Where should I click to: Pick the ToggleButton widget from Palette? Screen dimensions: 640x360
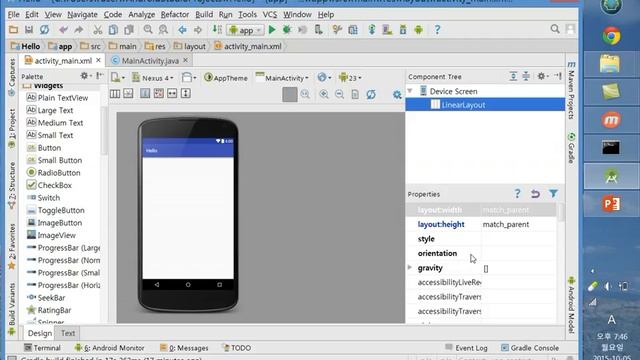pos(56,210)
